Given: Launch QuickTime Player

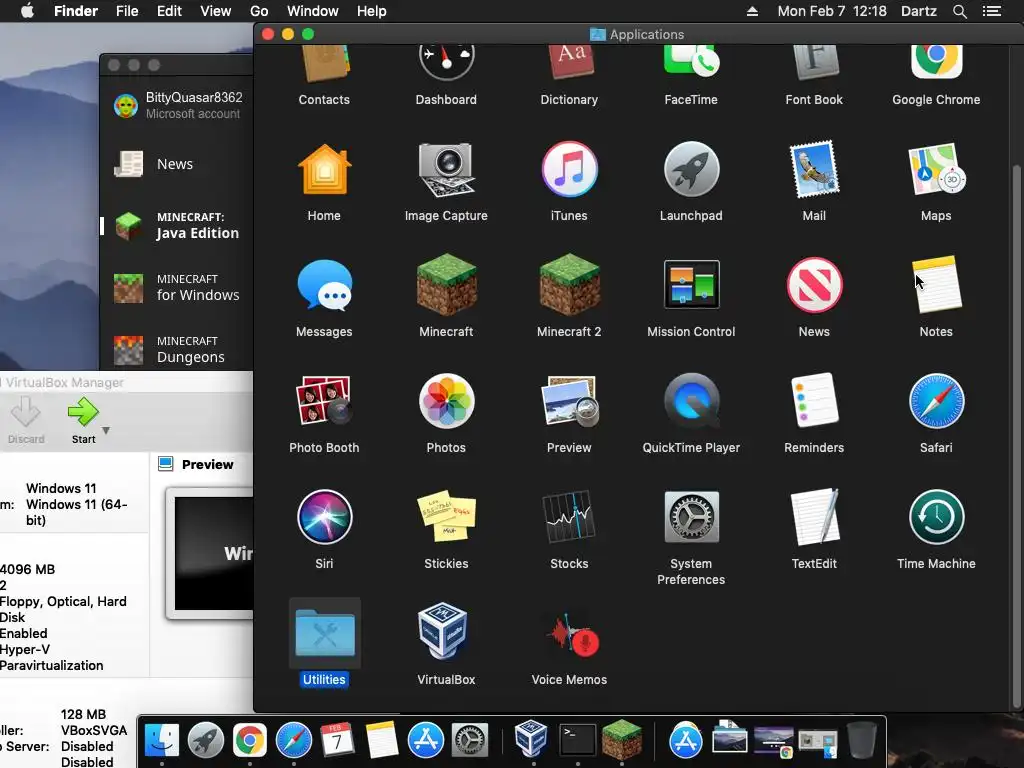Looking at the screenshot, I should click(x=691, y=400).
